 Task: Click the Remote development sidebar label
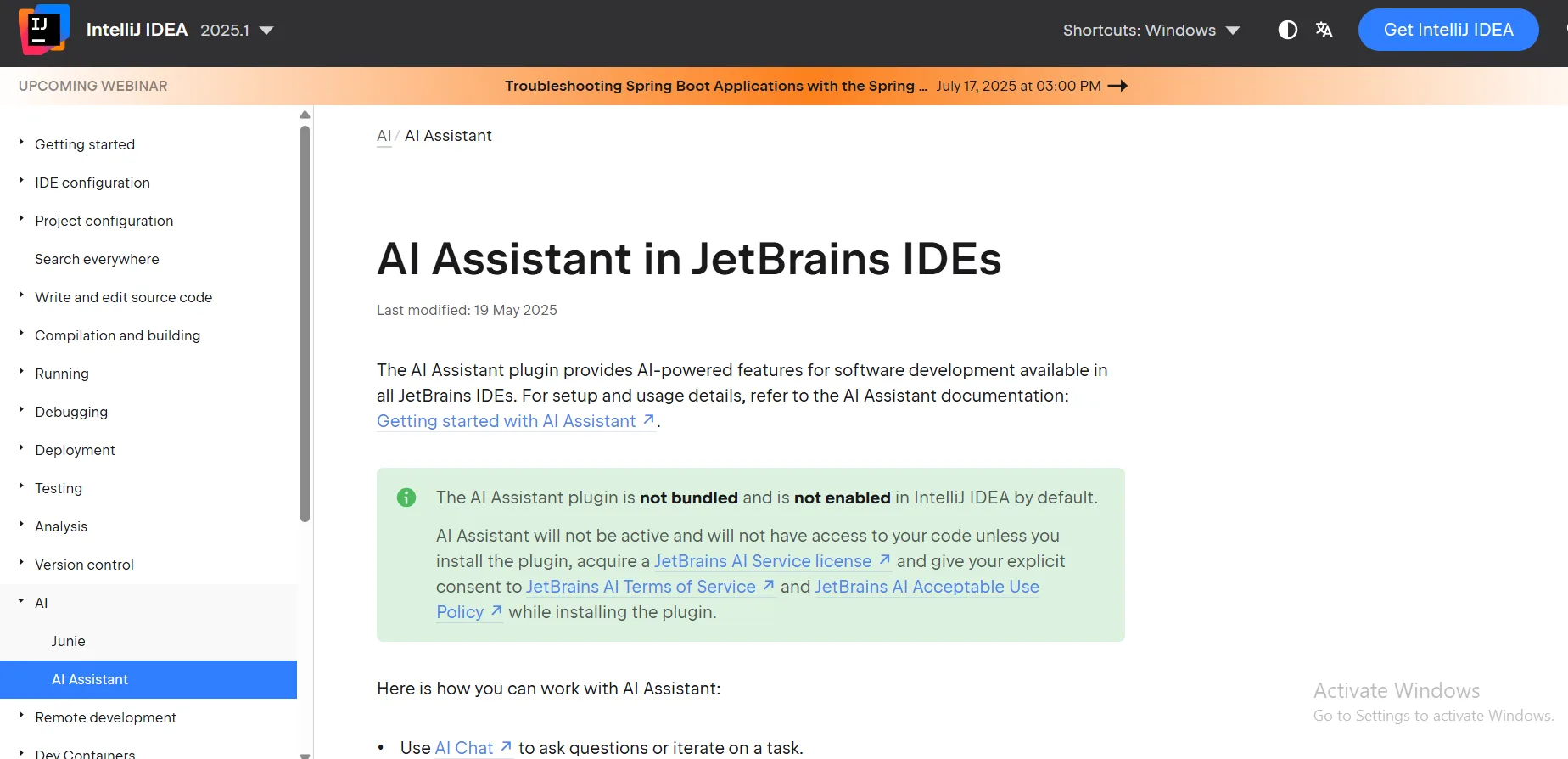point(105,717)
